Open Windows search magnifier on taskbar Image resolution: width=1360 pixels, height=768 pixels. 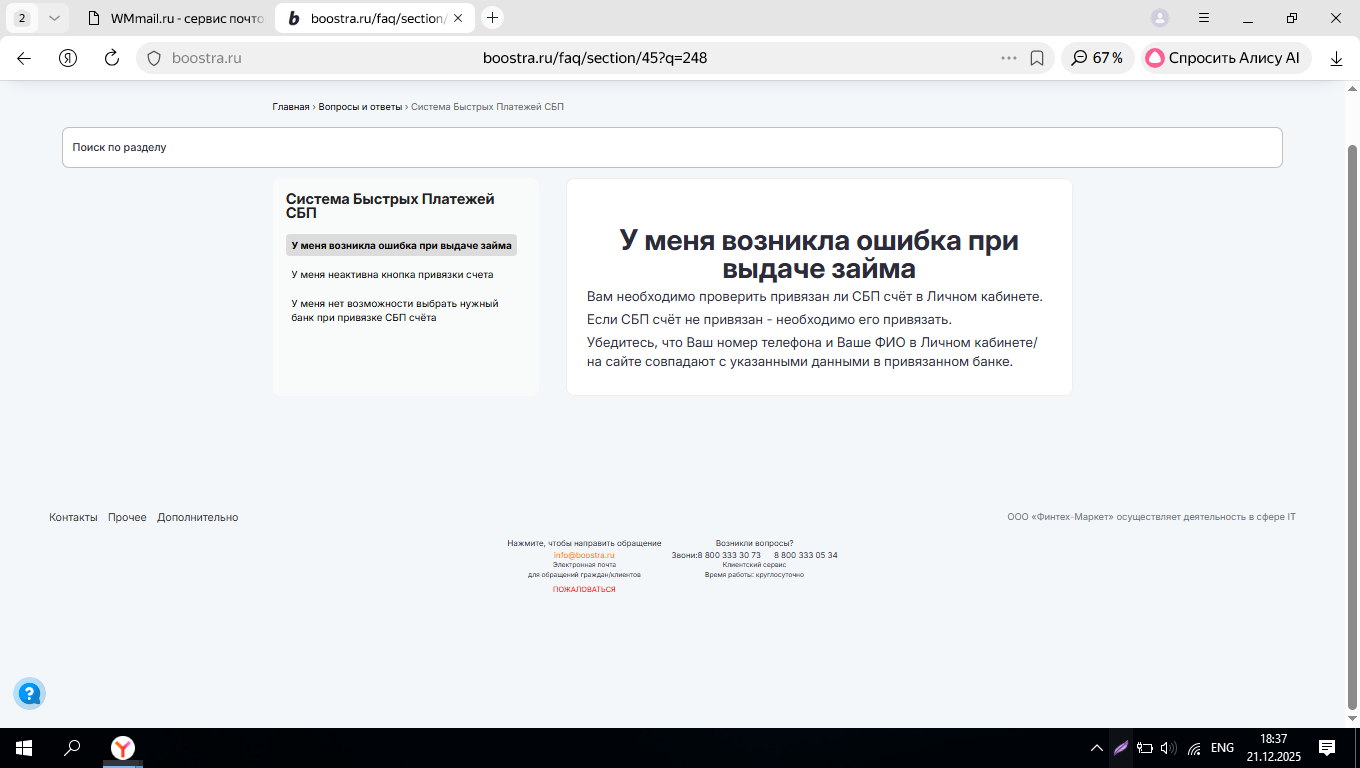click(x=72, y=748)
